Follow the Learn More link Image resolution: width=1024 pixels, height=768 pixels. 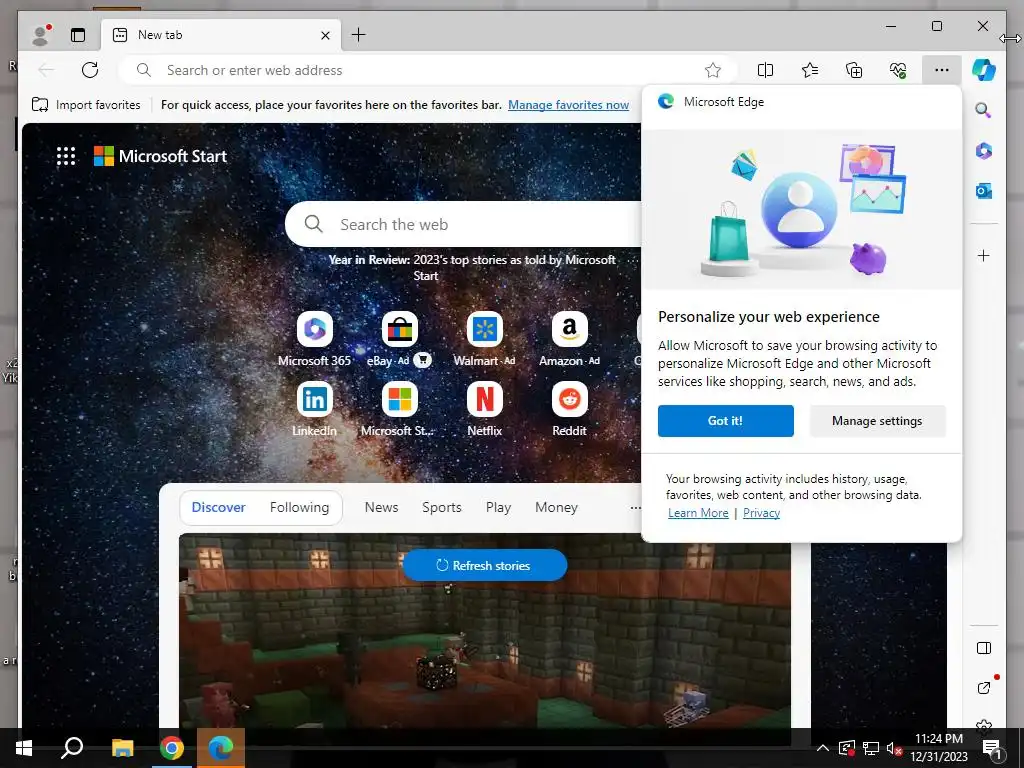coord(698,513)
